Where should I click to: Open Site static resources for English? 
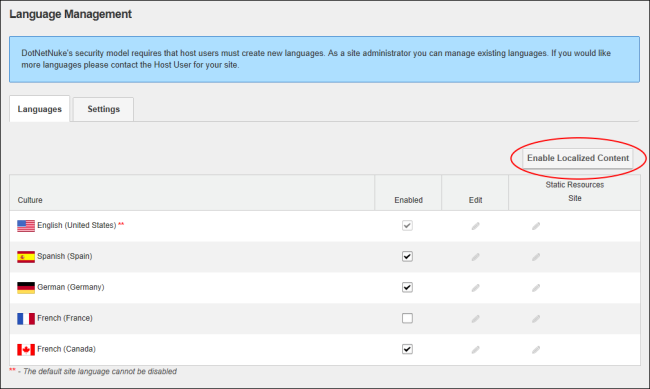tap(536, 226)
